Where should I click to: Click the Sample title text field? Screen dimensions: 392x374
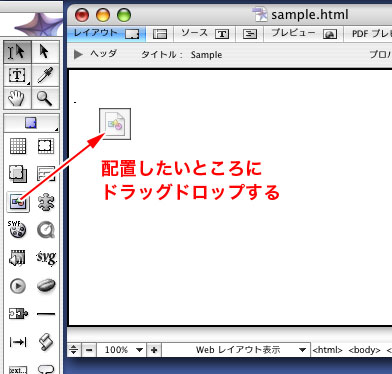point(206,55)
